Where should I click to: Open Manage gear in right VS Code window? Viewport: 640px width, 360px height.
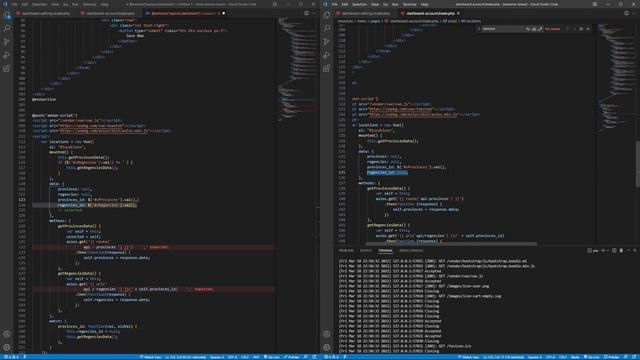[327, 348]
